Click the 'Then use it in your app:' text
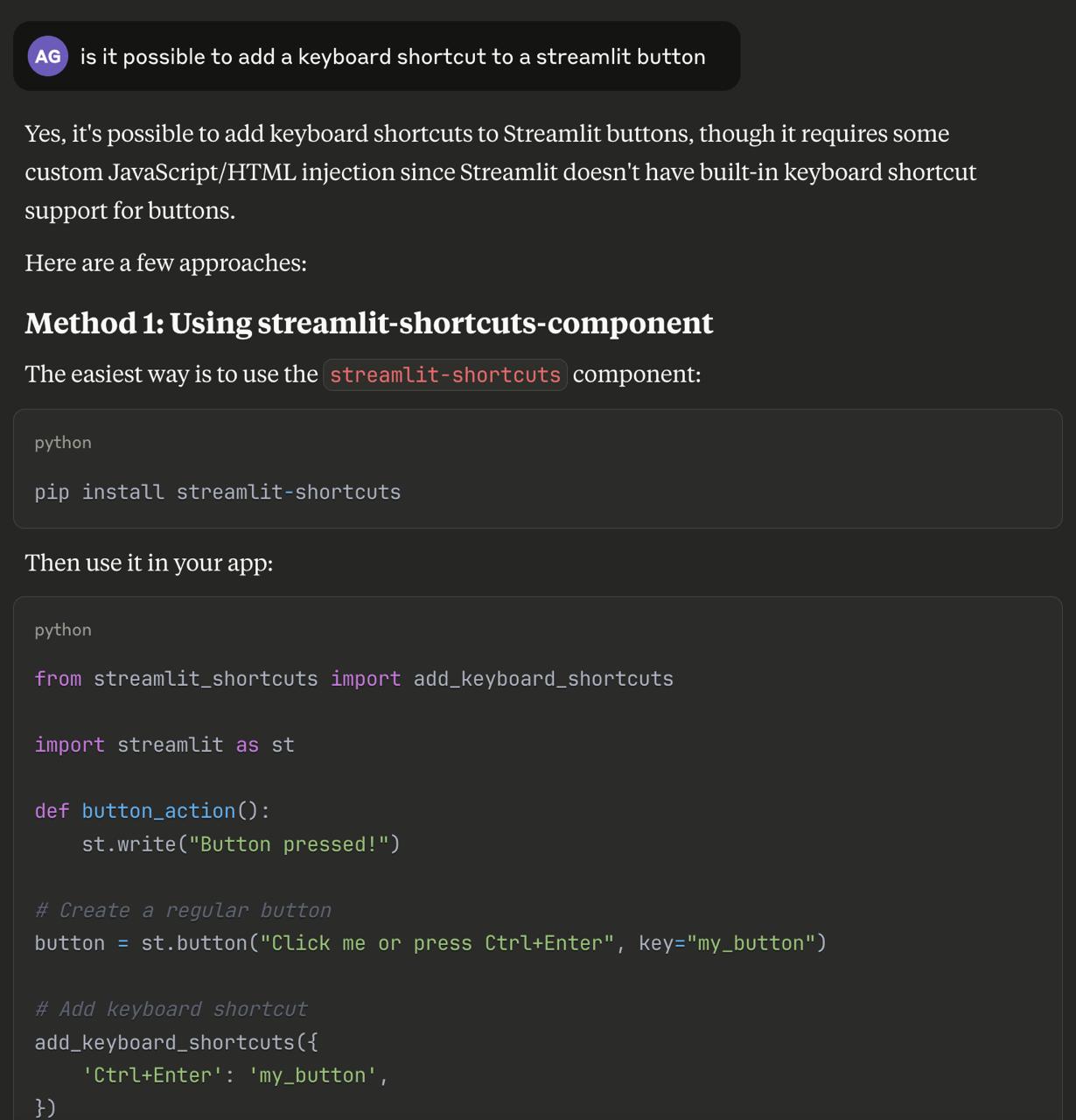This screenshot has height=1120, width=1076. (x=149, y=563)
